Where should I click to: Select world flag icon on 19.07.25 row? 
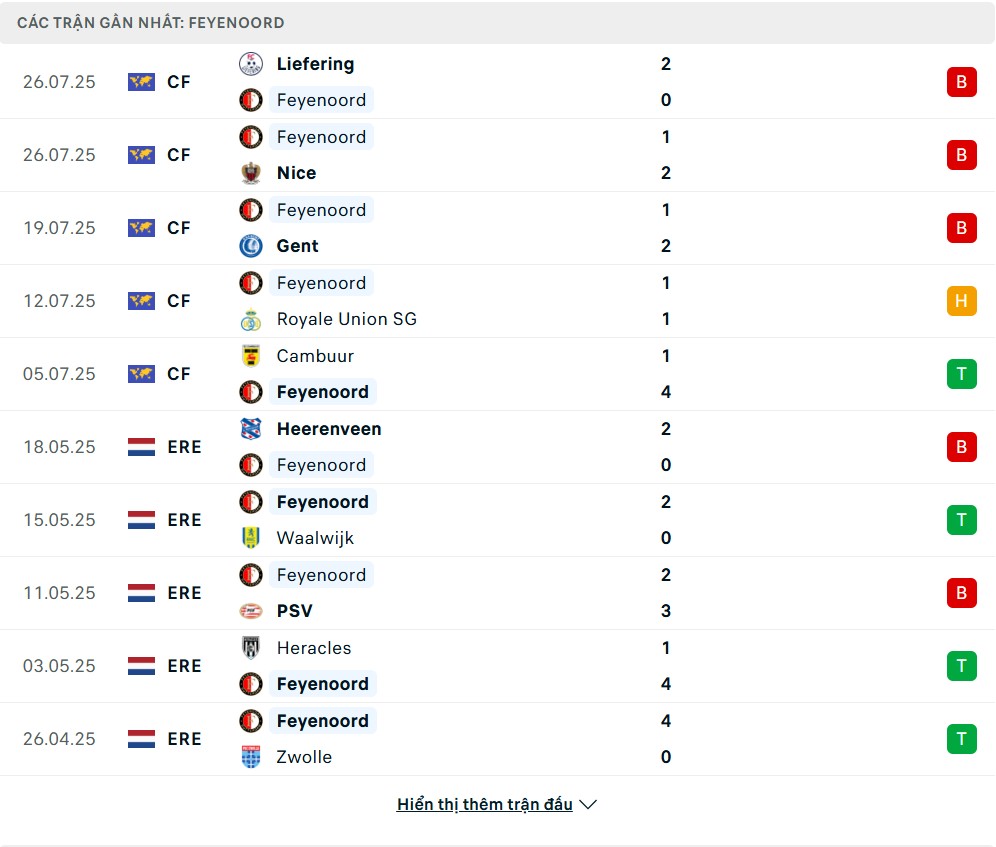coord(141,227)
